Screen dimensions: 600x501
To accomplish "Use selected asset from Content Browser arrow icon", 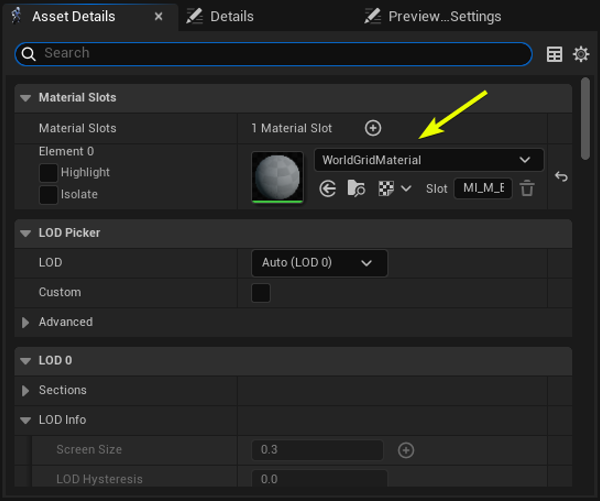I will click(328, 189).
